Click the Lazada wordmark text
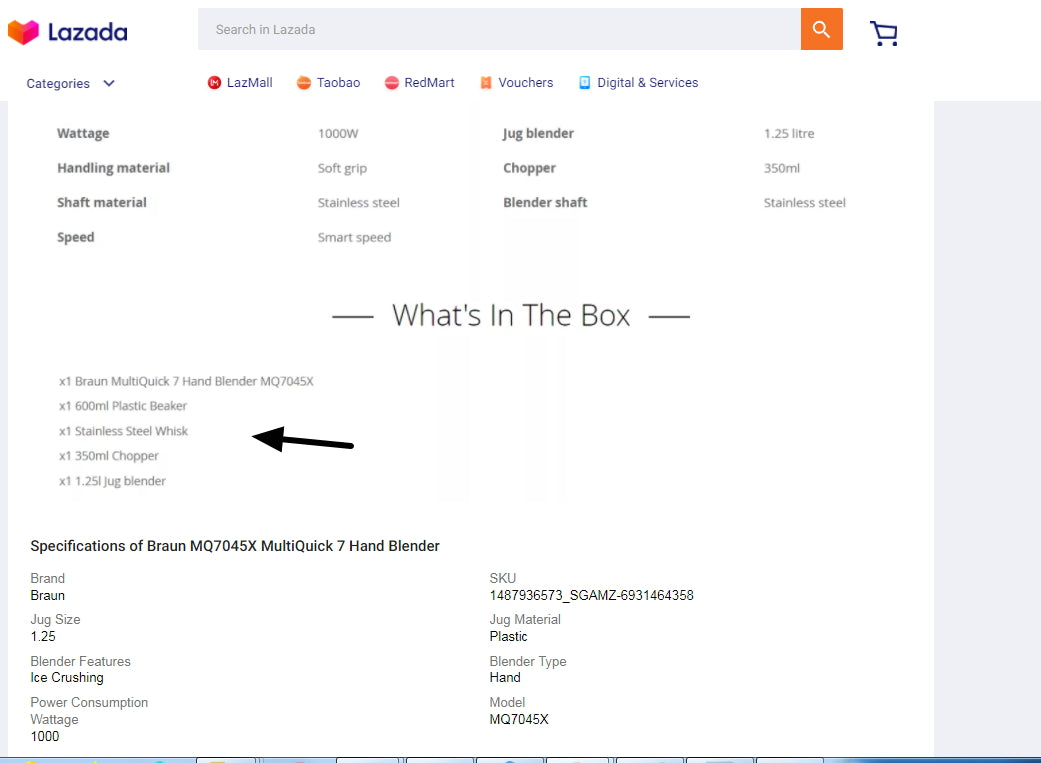This screenshot has width=1041, height=763. pyautogui.click(x=88, y=33)
